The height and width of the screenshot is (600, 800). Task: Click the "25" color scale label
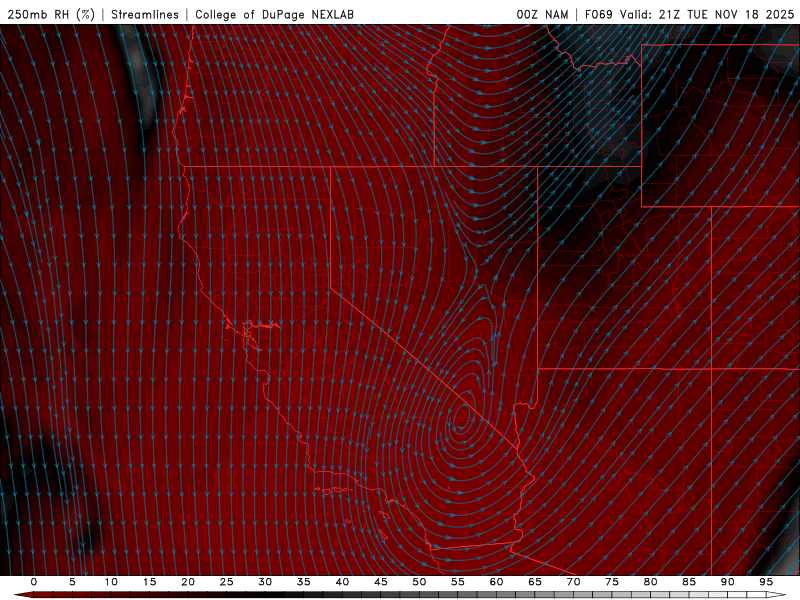coord(227,582)
